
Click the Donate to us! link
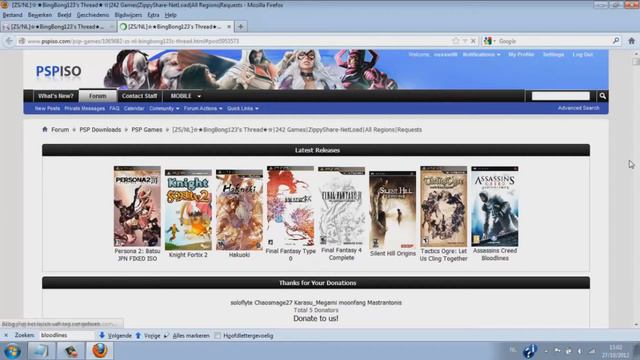pos(316,318)
